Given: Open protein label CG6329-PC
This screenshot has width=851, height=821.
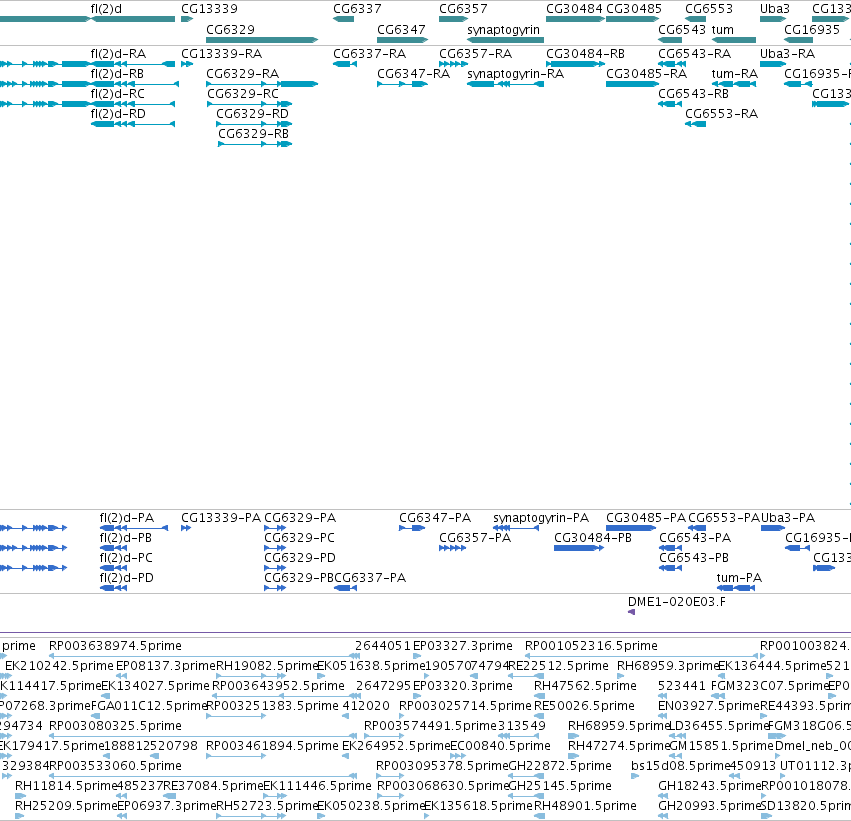Looking at the screenshot, I should [300, 538].
